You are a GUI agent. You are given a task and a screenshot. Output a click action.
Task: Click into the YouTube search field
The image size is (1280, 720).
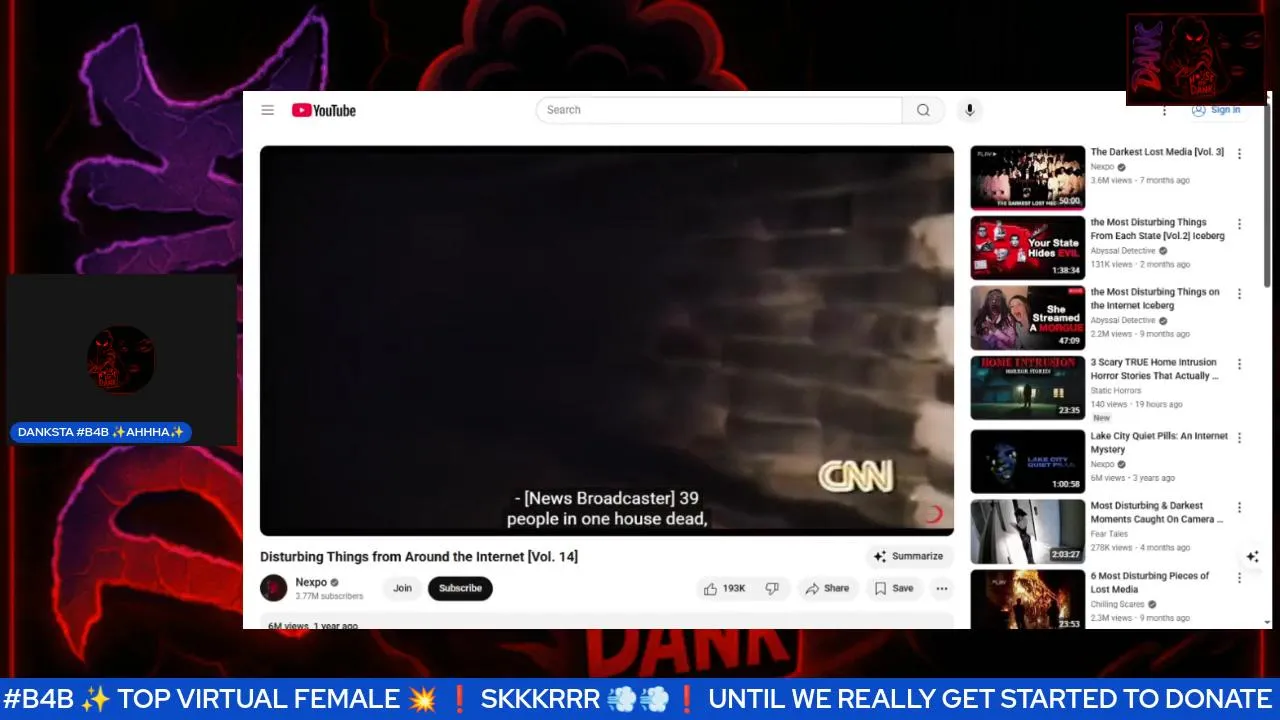719,110
